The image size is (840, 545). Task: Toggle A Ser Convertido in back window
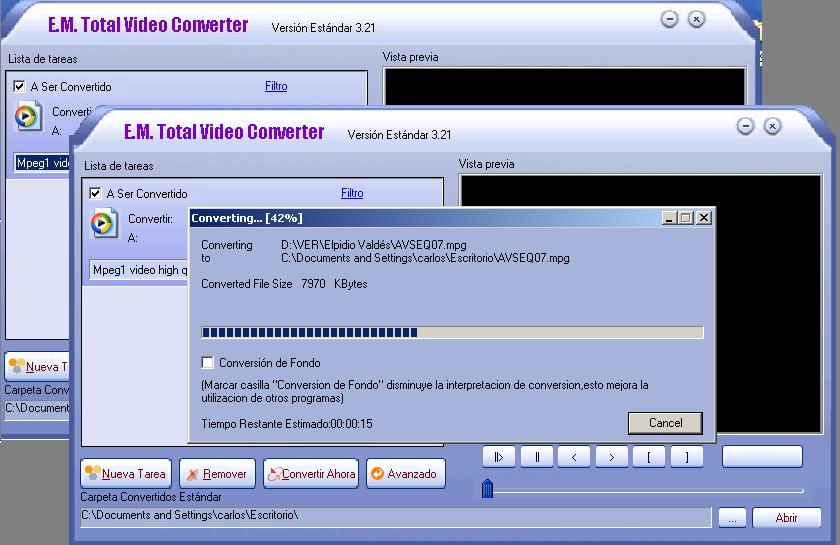[19, 87]
